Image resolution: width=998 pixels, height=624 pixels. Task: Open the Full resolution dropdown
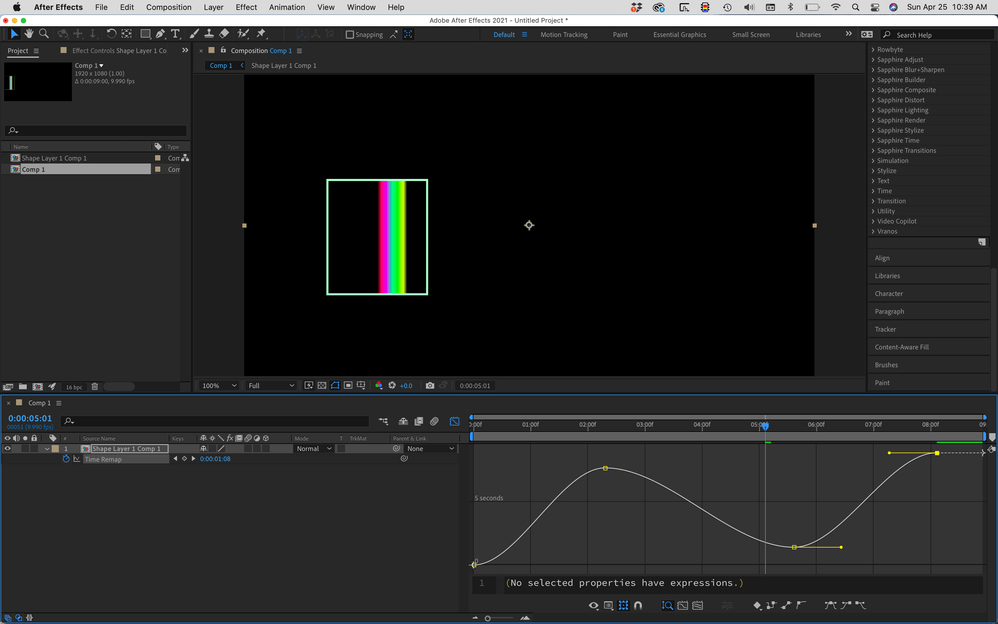tap(271, 386)
